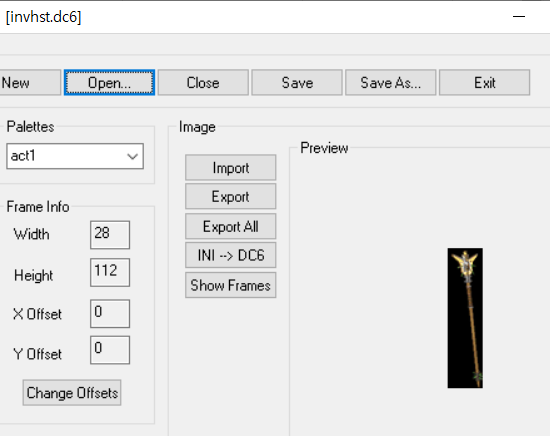Click the Width label

[x=32, y=234]
